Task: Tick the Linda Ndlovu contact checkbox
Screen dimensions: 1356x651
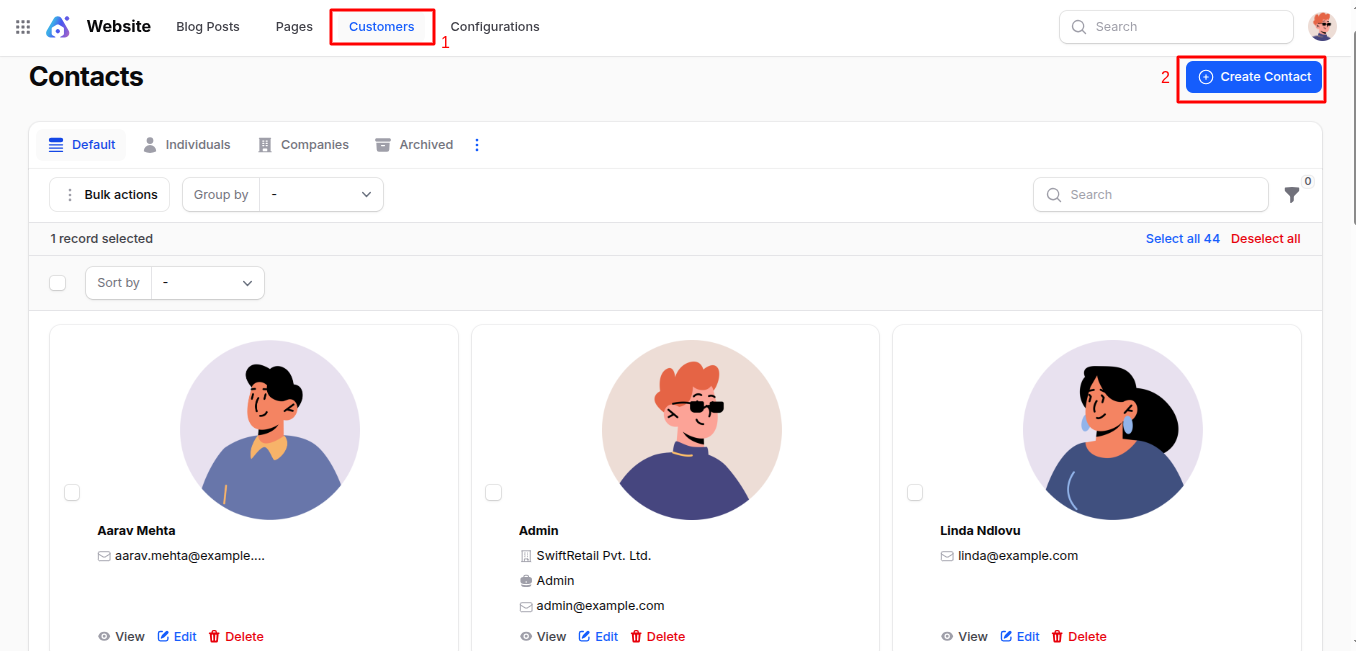Action: coord(915,492)
